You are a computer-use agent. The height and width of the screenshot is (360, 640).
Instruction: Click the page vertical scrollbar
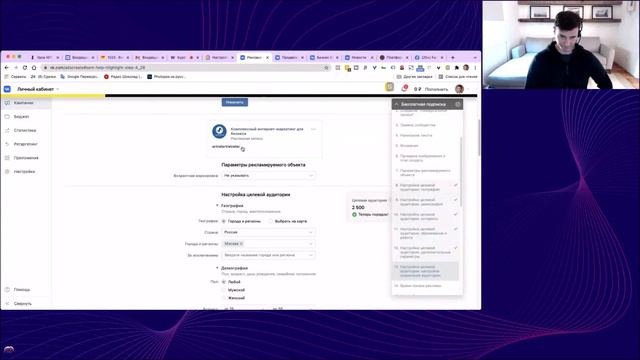(x=479, y=138)
